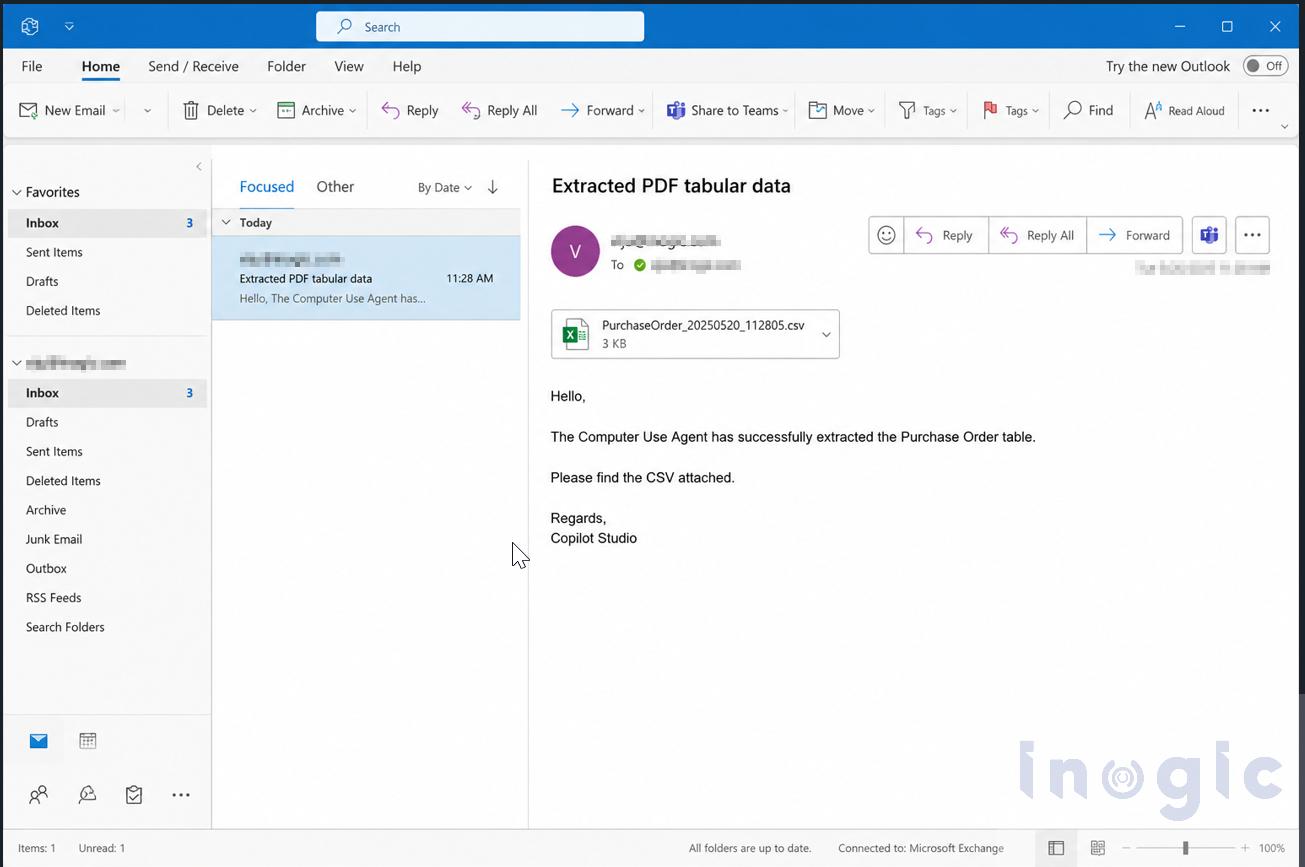
Task: Click Share to Teams icon
Action: pyautogui.click(x=676, y=110)
